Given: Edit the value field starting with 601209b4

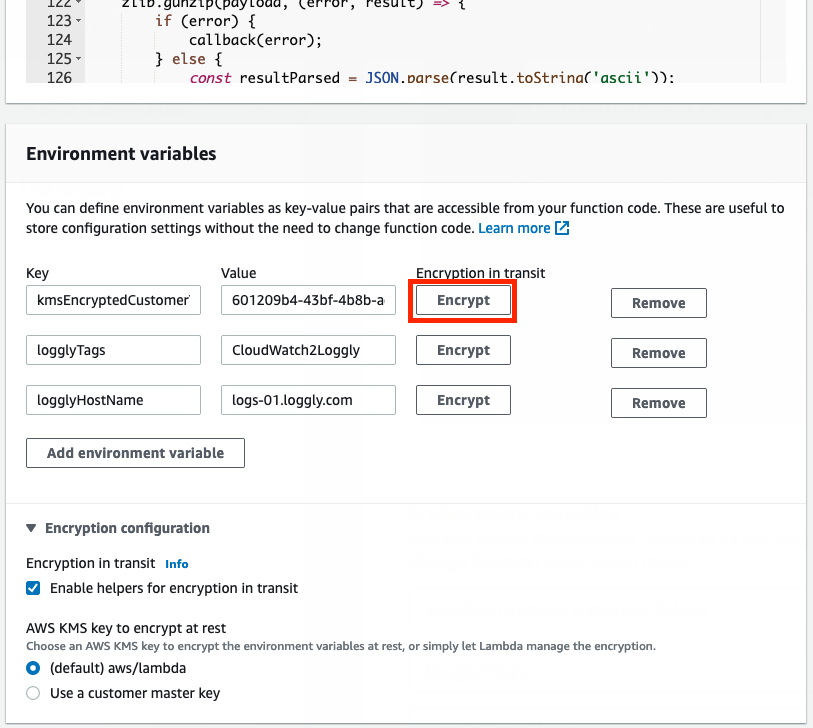Looking at the screenshot, I should (x=308, y=300).
